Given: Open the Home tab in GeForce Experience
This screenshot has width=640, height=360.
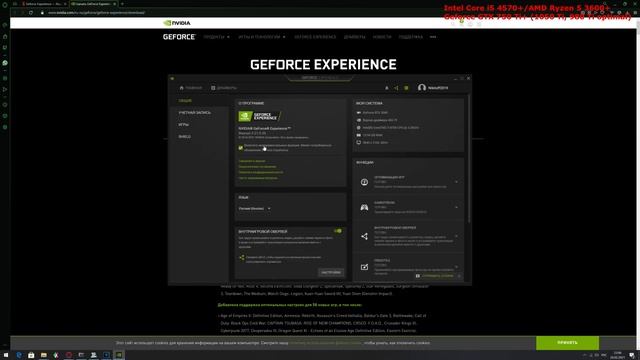Looking at the screenshot, I should click(191, 88).
